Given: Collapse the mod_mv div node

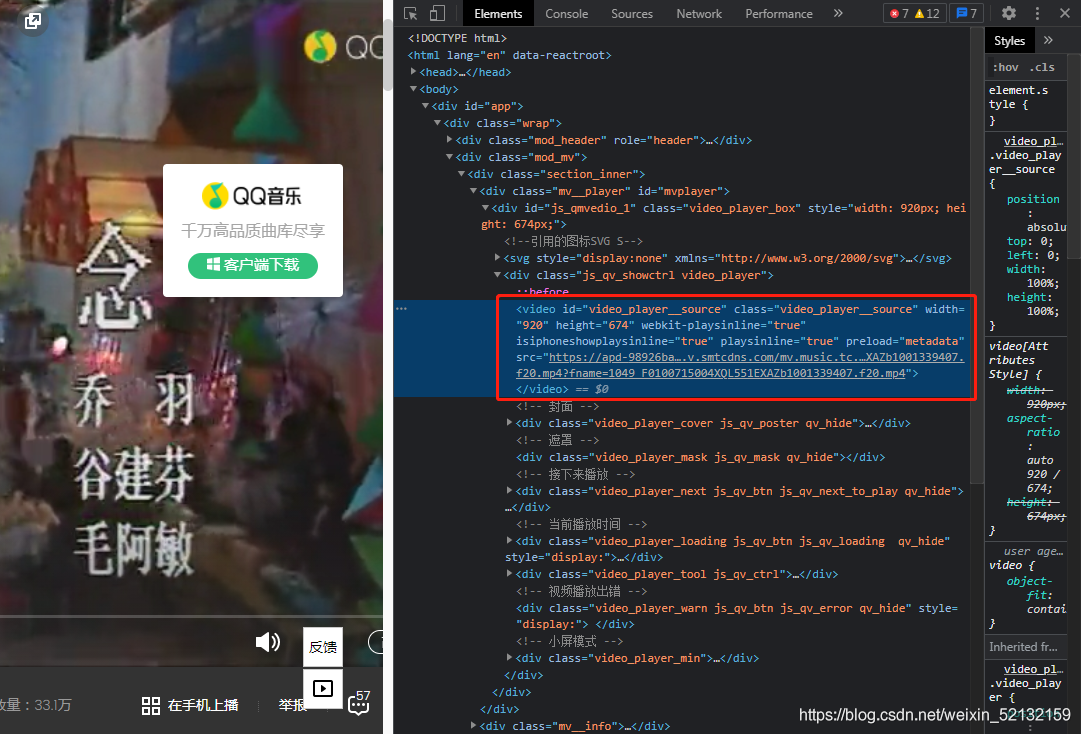Looking at the screenshot, I should [449, 156].
